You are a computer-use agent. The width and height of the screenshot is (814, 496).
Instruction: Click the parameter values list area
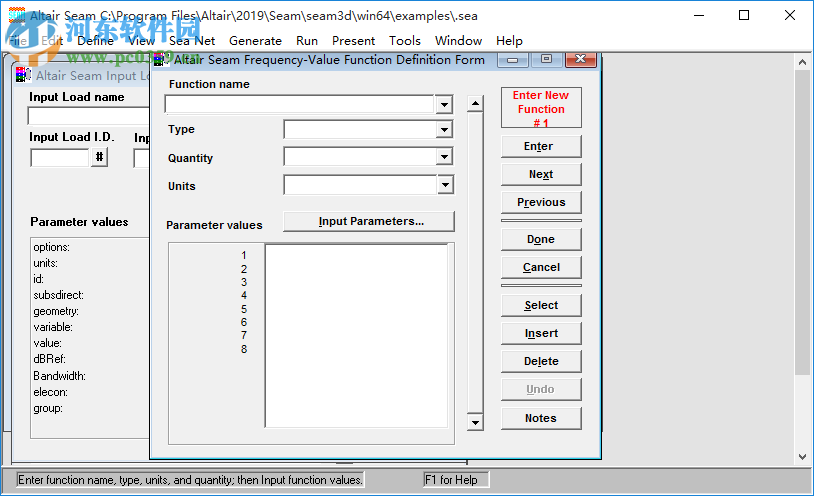click(356, 336)
